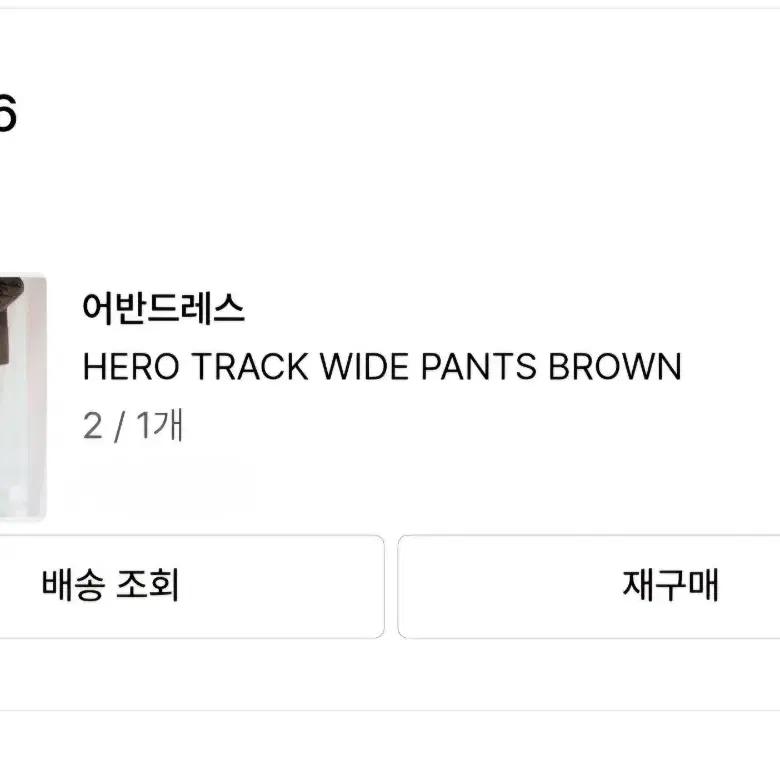Screen dimensions: 780x780
Task: Click the pants image beside 어반드레스
Action: (x=23, y=397)
